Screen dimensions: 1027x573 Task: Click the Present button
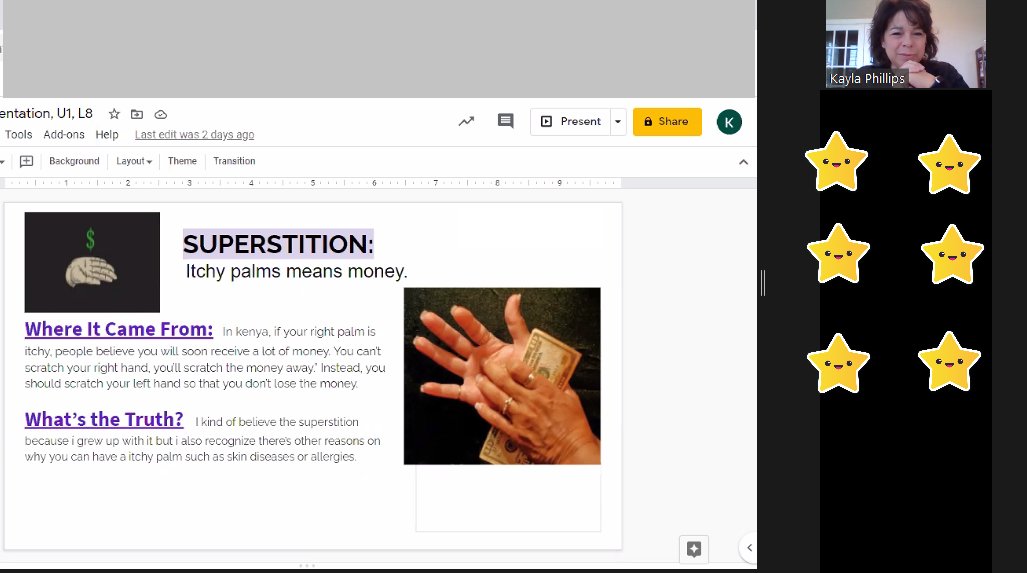pyautogui.click(x=570, y=122)
